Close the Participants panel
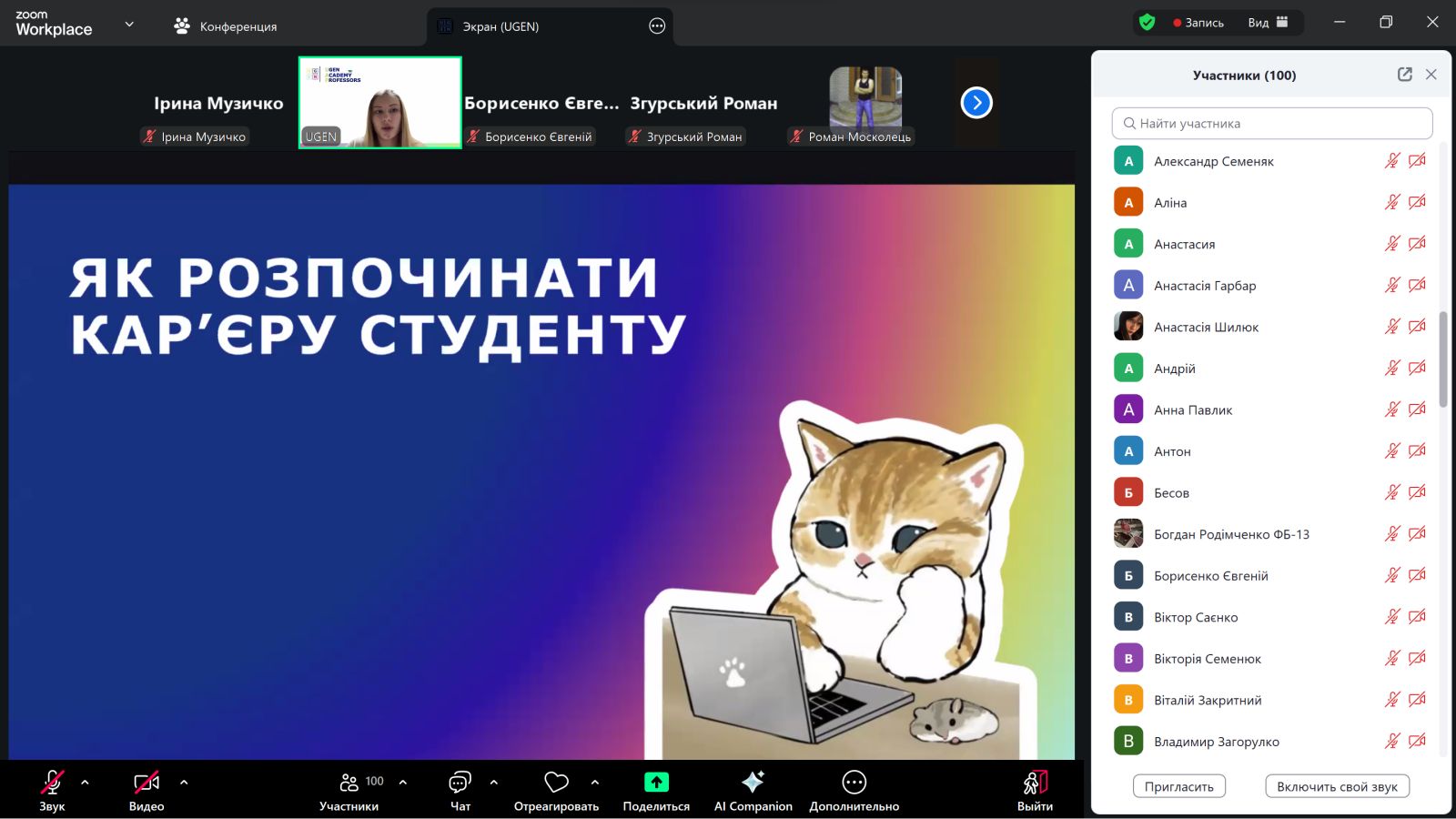The image size is (1456, 819). pos(1431,75)
